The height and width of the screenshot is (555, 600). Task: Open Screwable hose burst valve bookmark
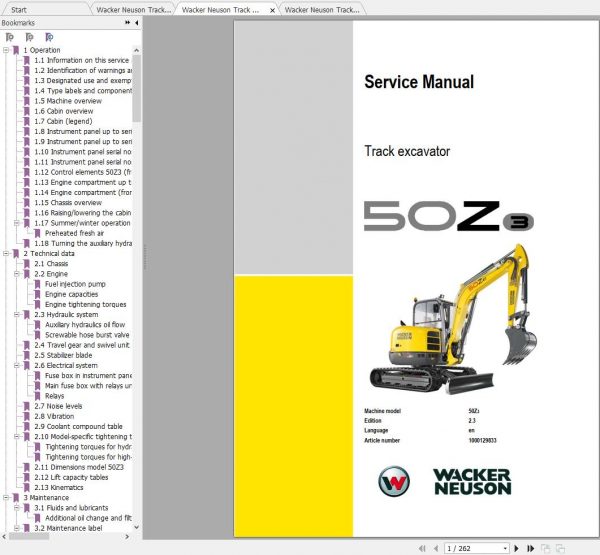(x=87, y=335)
